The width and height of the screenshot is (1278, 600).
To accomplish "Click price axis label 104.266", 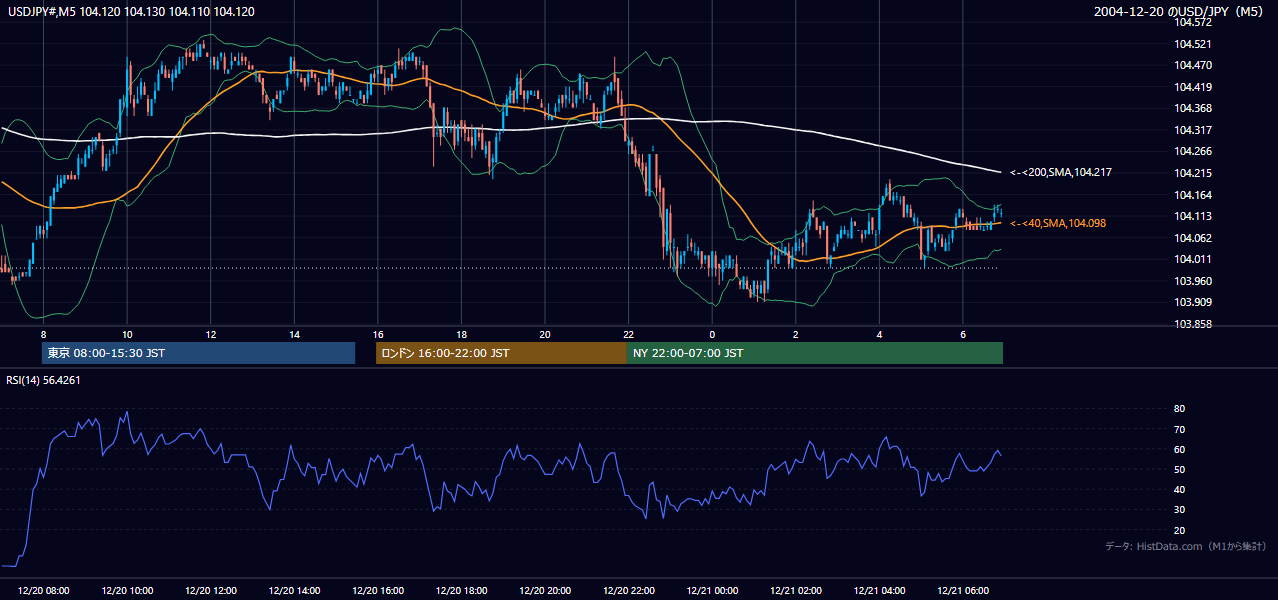I will pos(1194,152).
